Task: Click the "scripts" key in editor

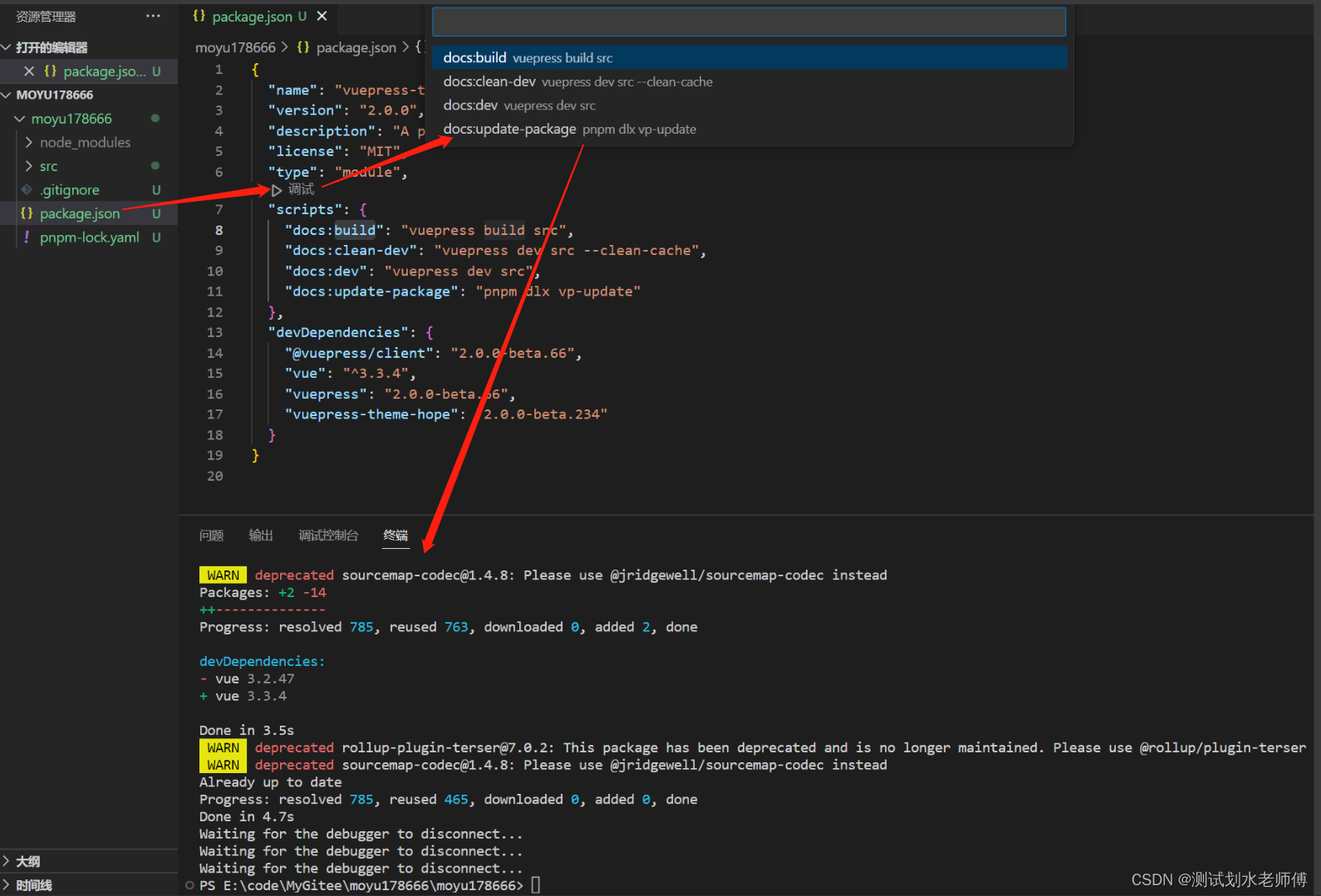Action: point(305,209)
